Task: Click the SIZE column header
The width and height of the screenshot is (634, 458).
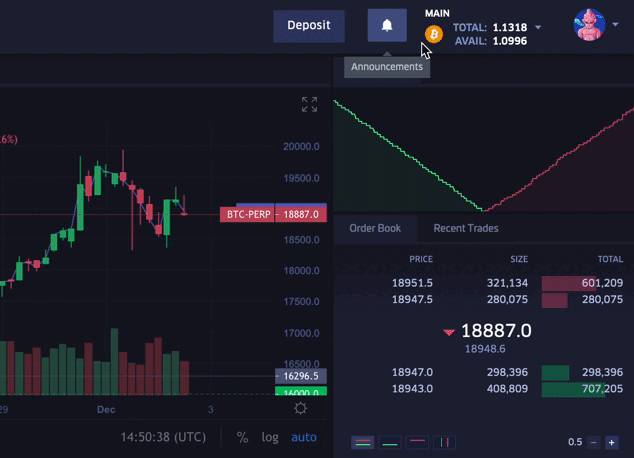Action: coord(519,259)
